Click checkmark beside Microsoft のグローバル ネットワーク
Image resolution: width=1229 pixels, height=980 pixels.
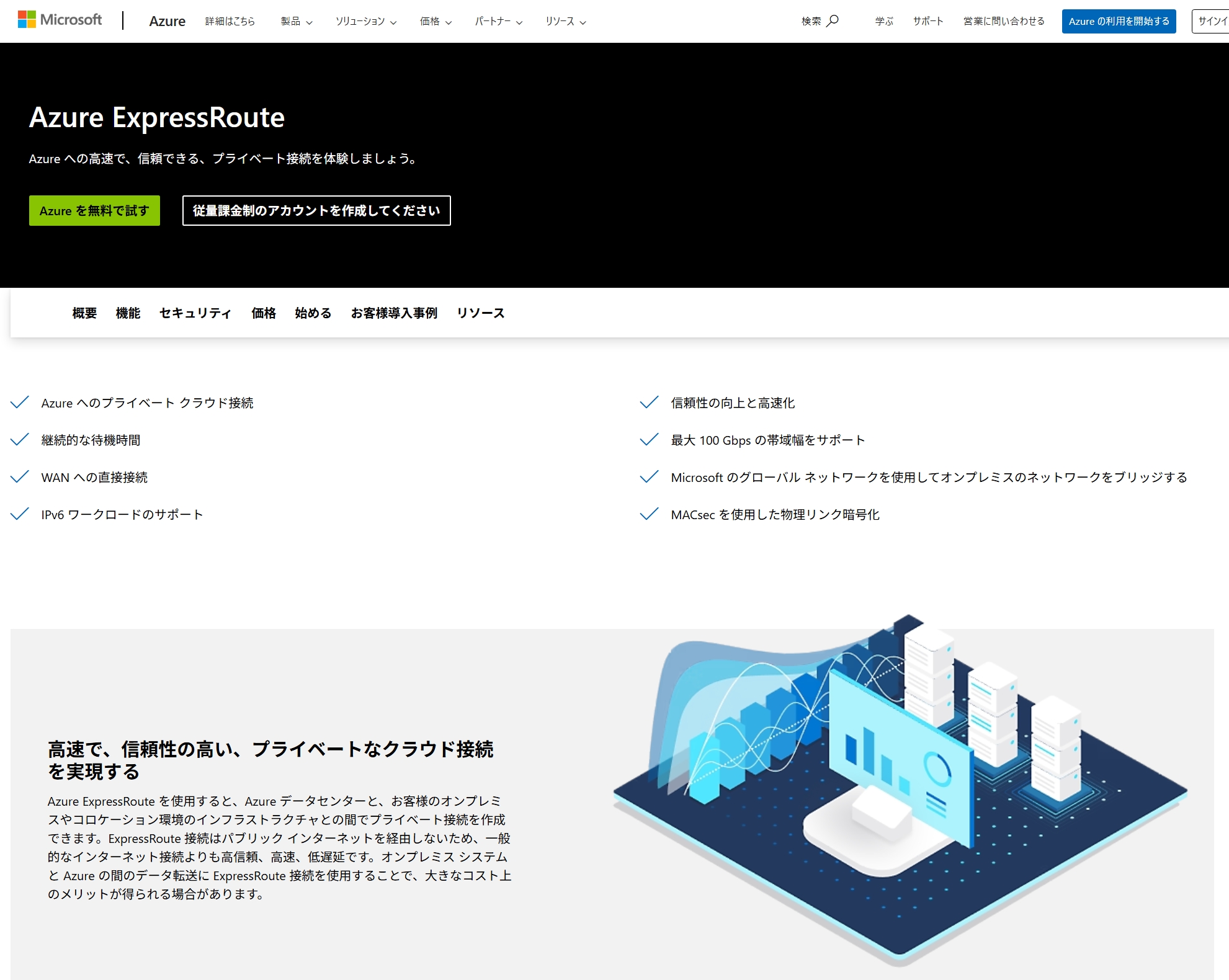click(649, 477)
